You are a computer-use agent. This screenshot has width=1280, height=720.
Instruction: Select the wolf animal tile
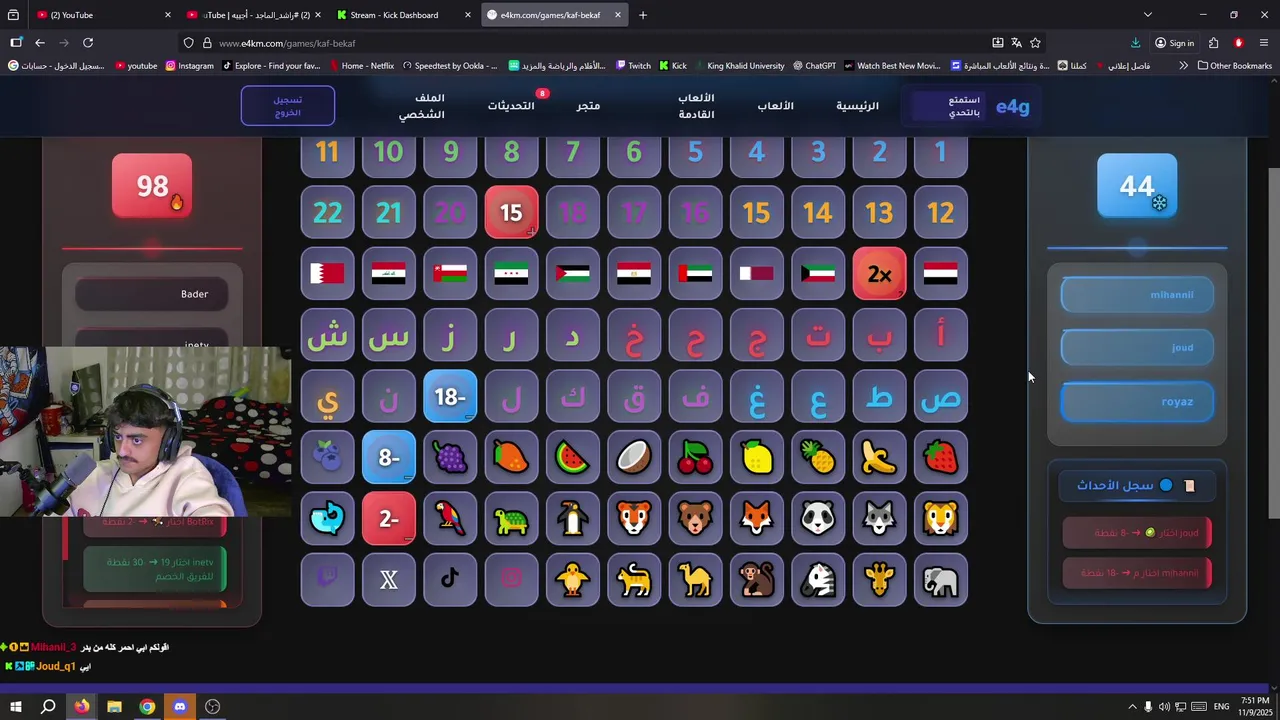(x=879, y=519)
